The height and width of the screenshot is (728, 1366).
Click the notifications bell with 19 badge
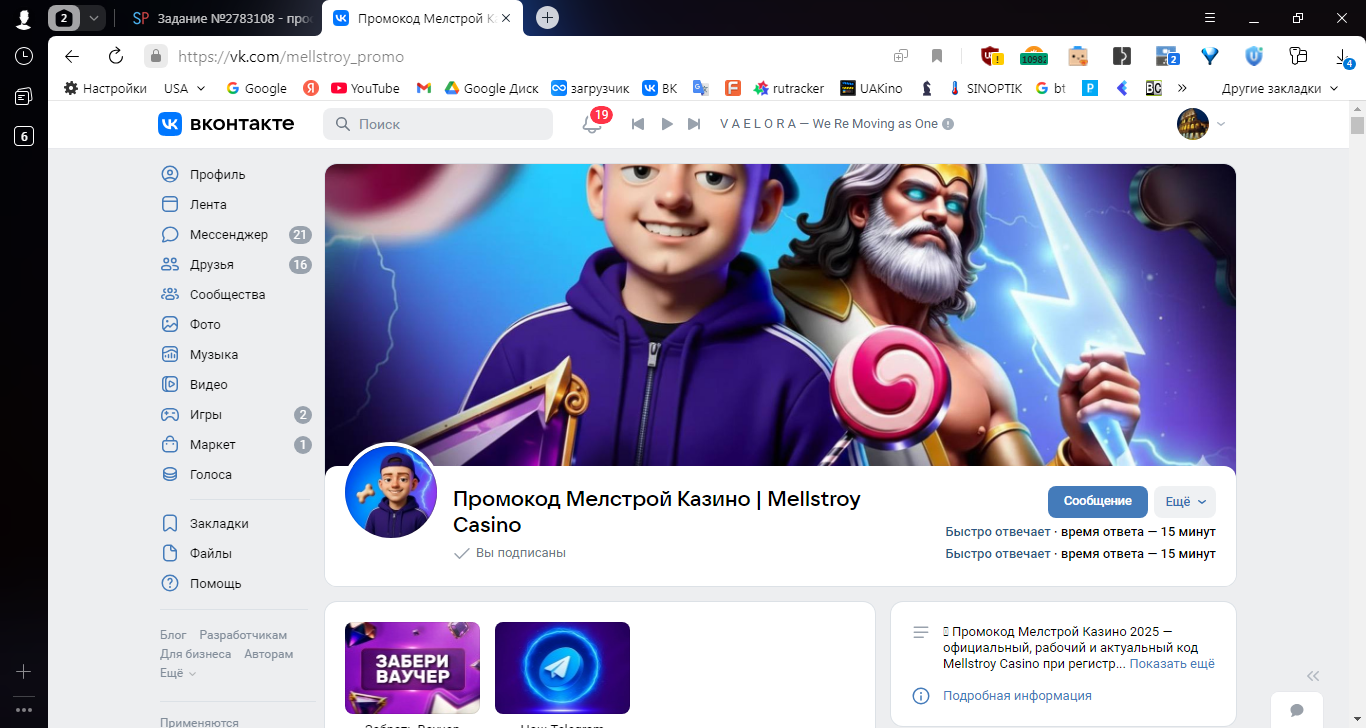pyautogui.click(x=592, y=123)
